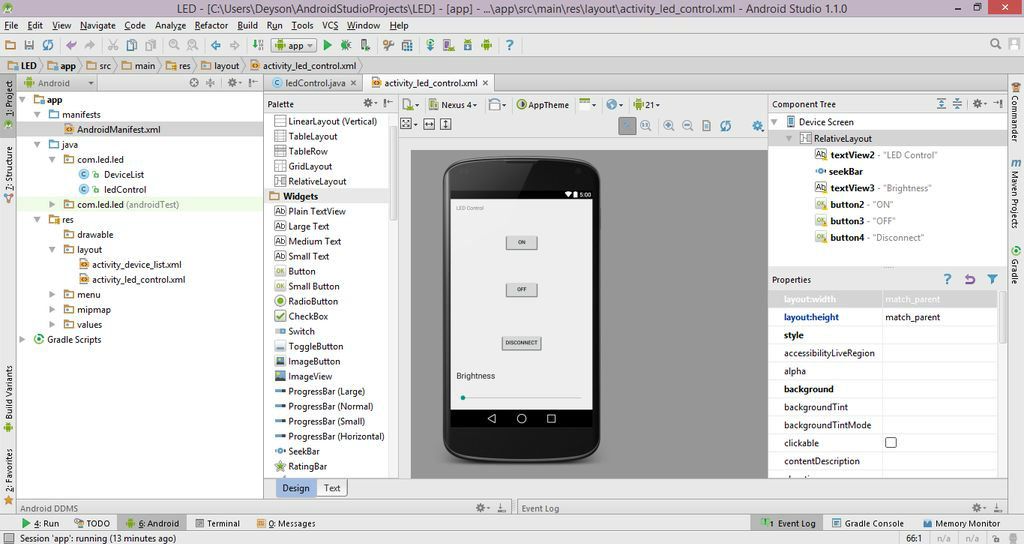Viewport: 1024px width, 544px height.
Task: Select AndroidManifest.xml in project tree
Action: (118, 129)
